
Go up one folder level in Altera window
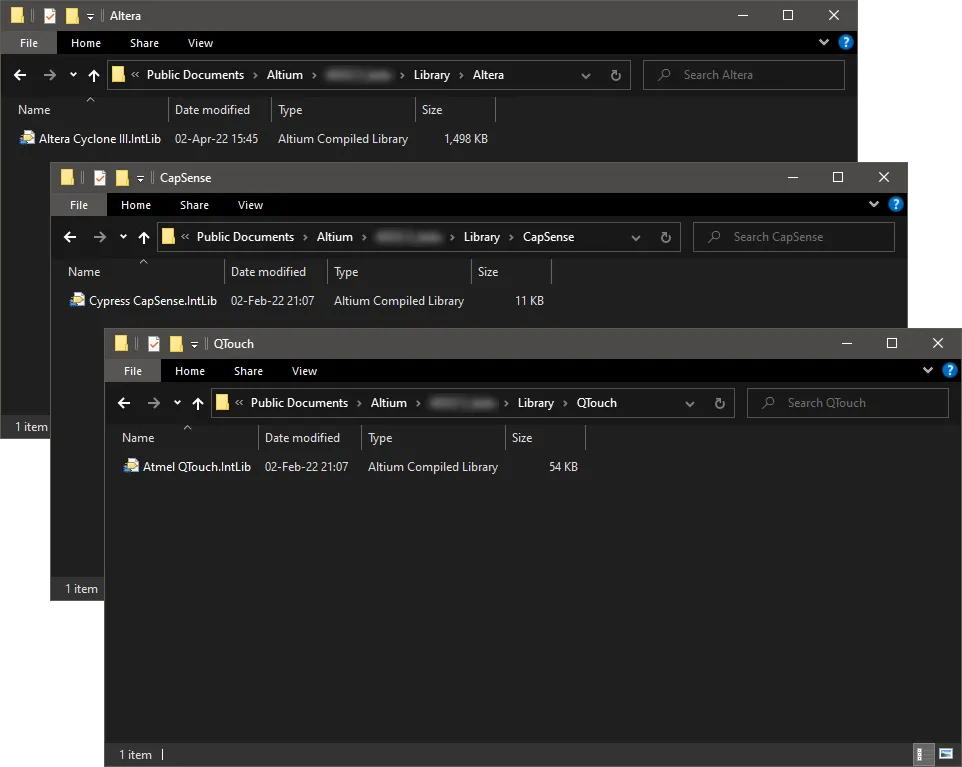tap(93, 75)
